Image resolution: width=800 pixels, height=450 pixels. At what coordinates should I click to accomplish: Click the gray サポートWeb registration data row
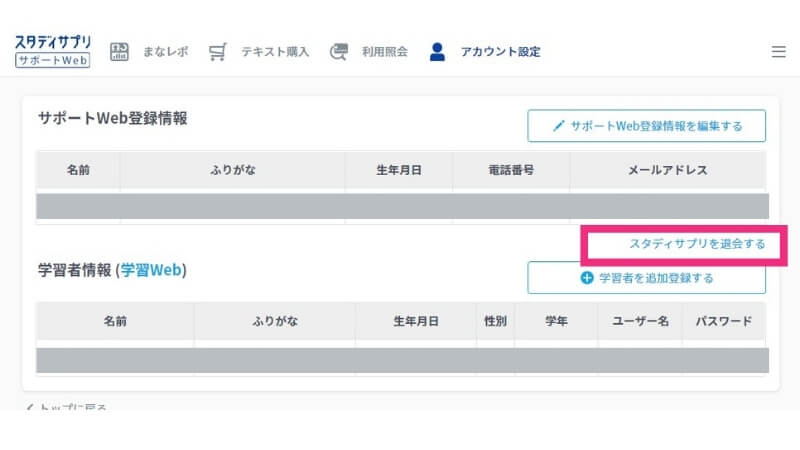tap(402, 206)
